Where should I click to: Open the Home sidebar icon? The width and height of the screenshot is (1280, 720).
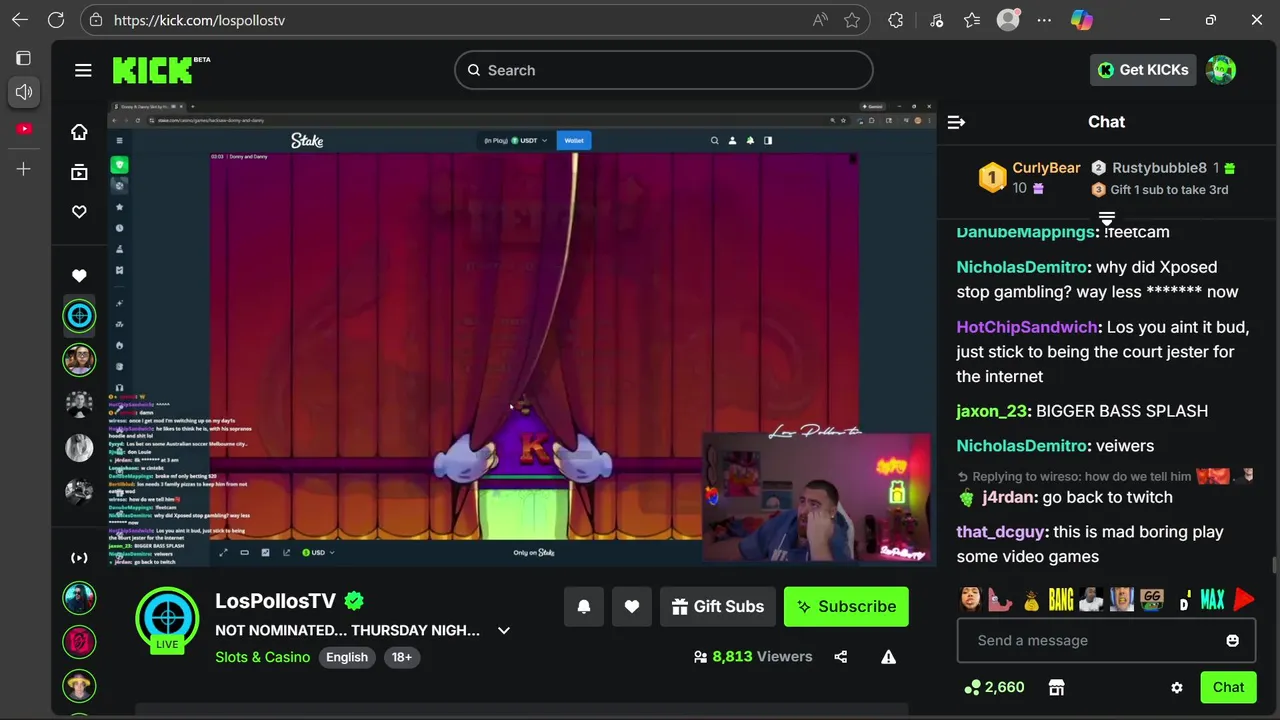click(79, 132)
